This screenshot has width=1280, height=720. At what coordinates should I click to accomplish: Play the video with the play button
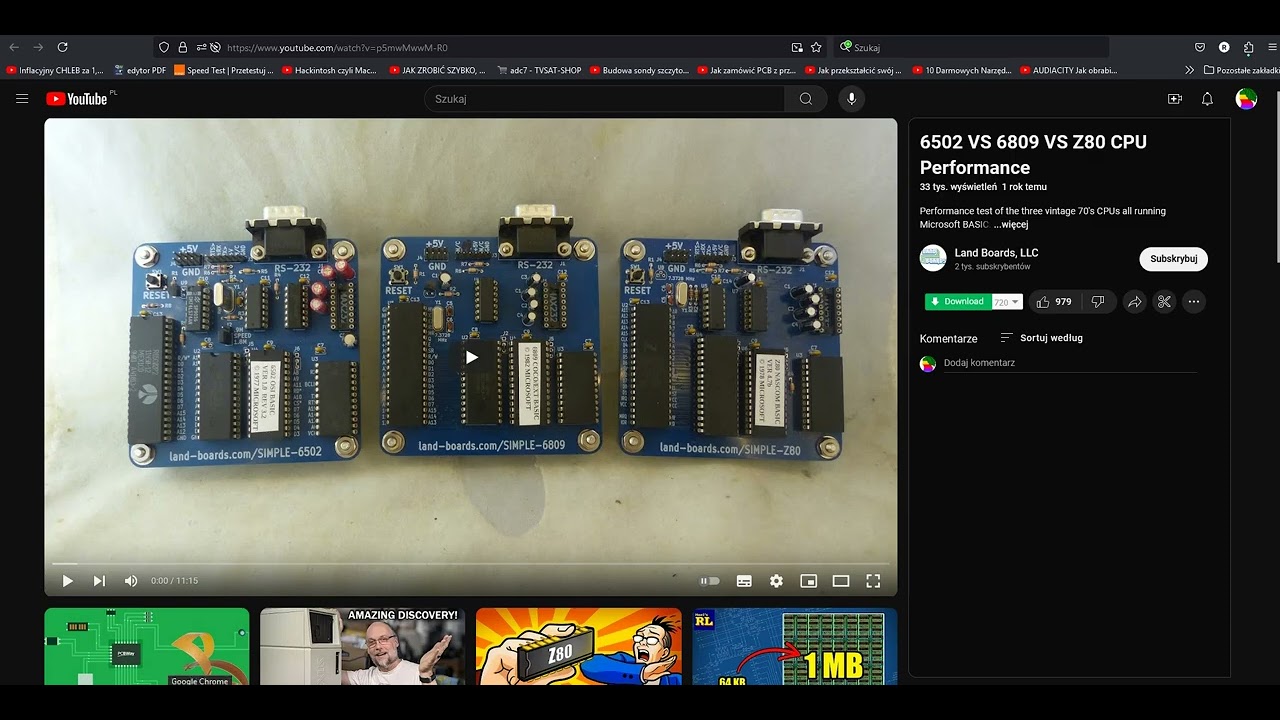pyautogui.click(x=68, y=581)
